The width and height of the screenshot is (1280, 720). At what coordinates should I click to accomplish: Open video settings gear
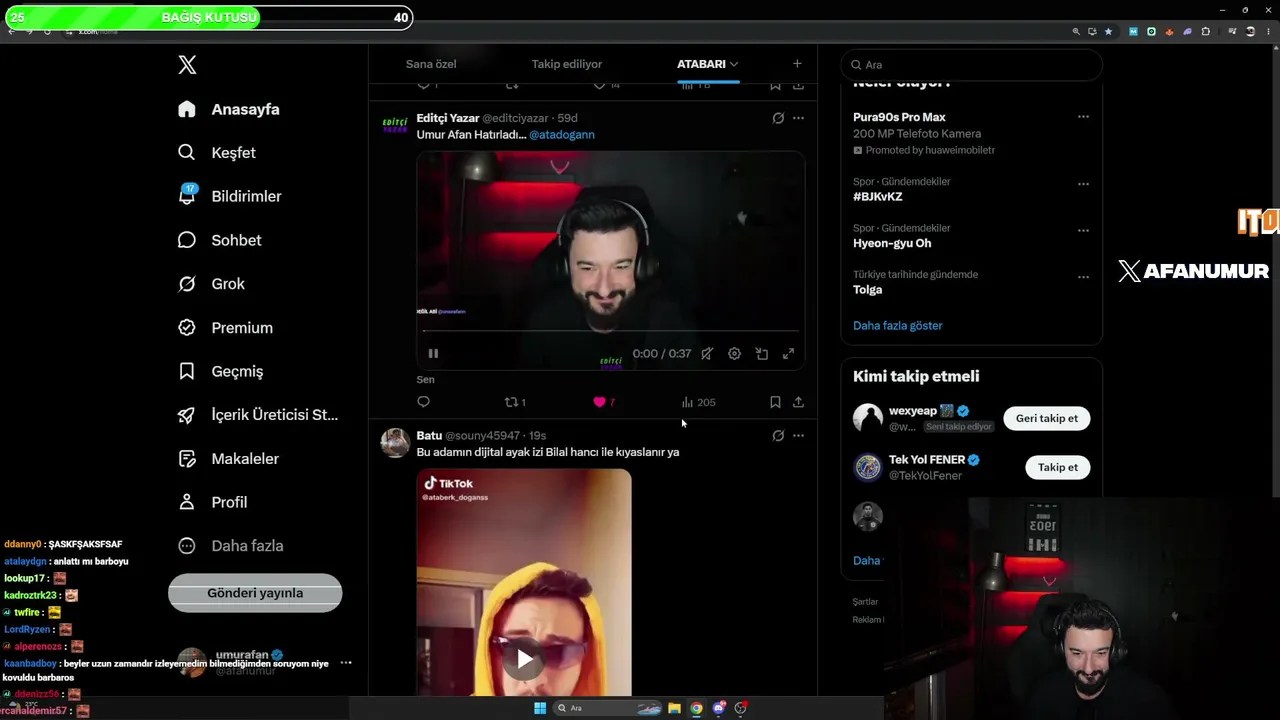click(734, 353)
